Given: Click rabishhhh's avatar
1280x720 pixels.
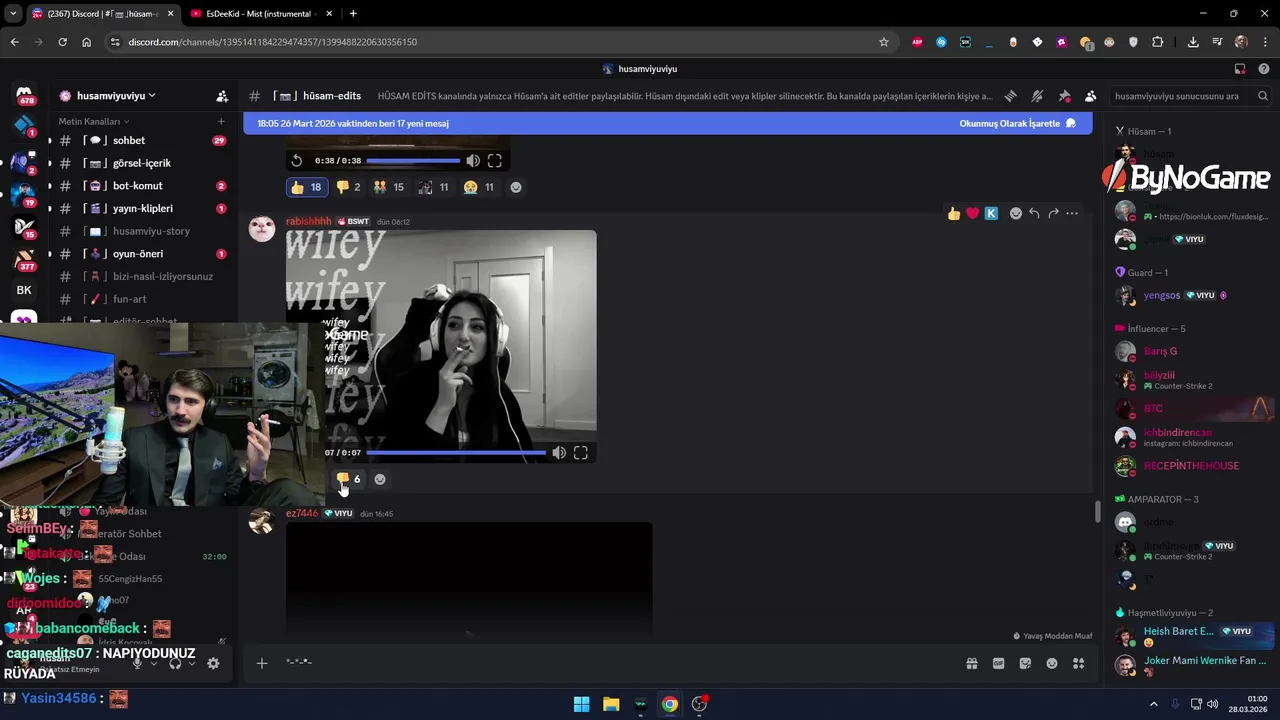Looking at the screenshot, I should (x=262, y=229).
